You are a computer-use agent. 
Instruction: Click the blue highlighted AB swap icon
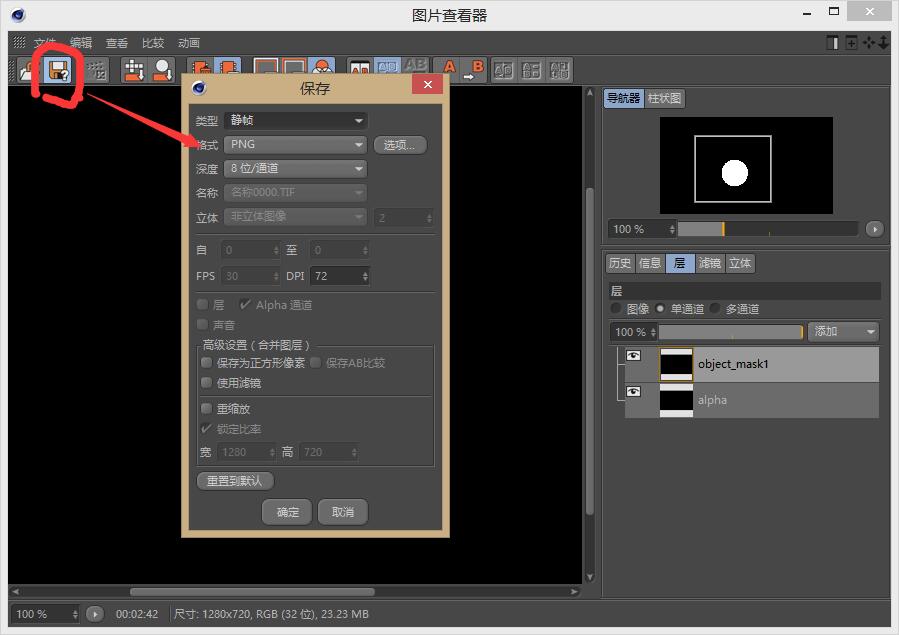(388, 67)
